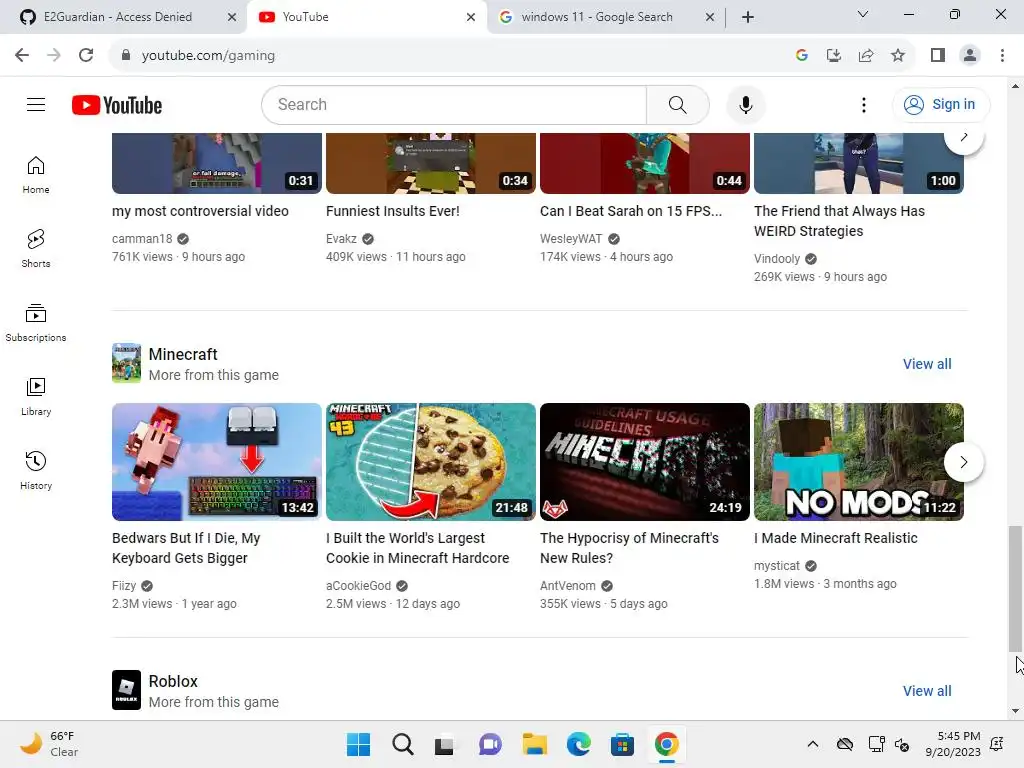
Task: Click the address bar URL
Action: pos(208,56)
